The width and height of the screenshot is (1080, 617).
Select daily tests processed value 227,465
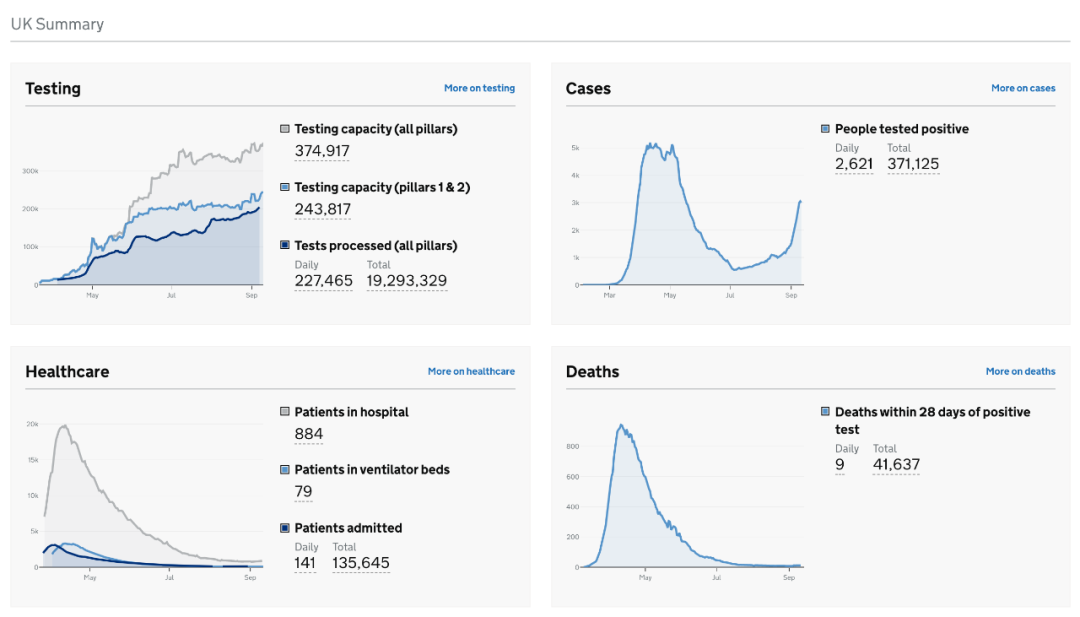[324, 281]
